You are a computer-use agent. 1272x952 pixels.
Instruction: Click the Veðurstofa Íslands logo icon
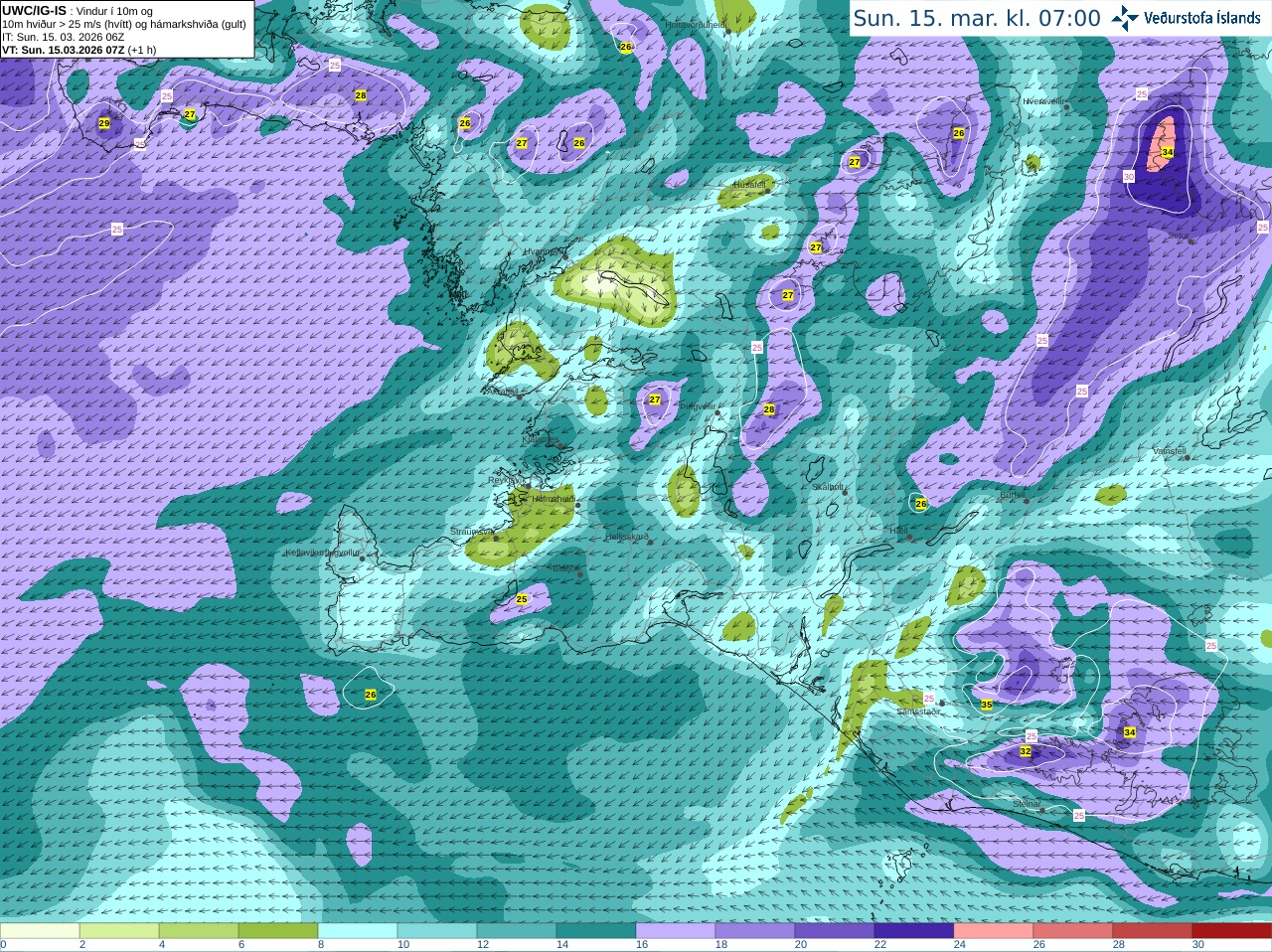pos(1126,18)
